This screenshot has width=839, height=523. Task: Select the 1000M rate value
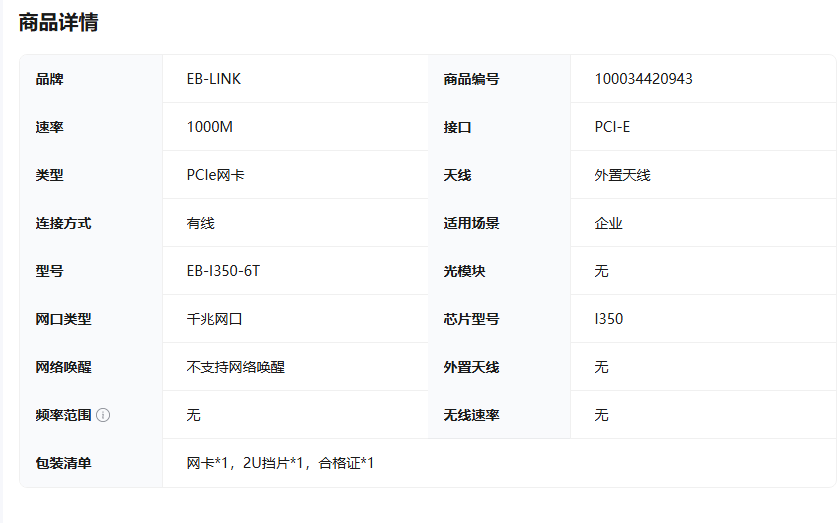coord(209,127)
